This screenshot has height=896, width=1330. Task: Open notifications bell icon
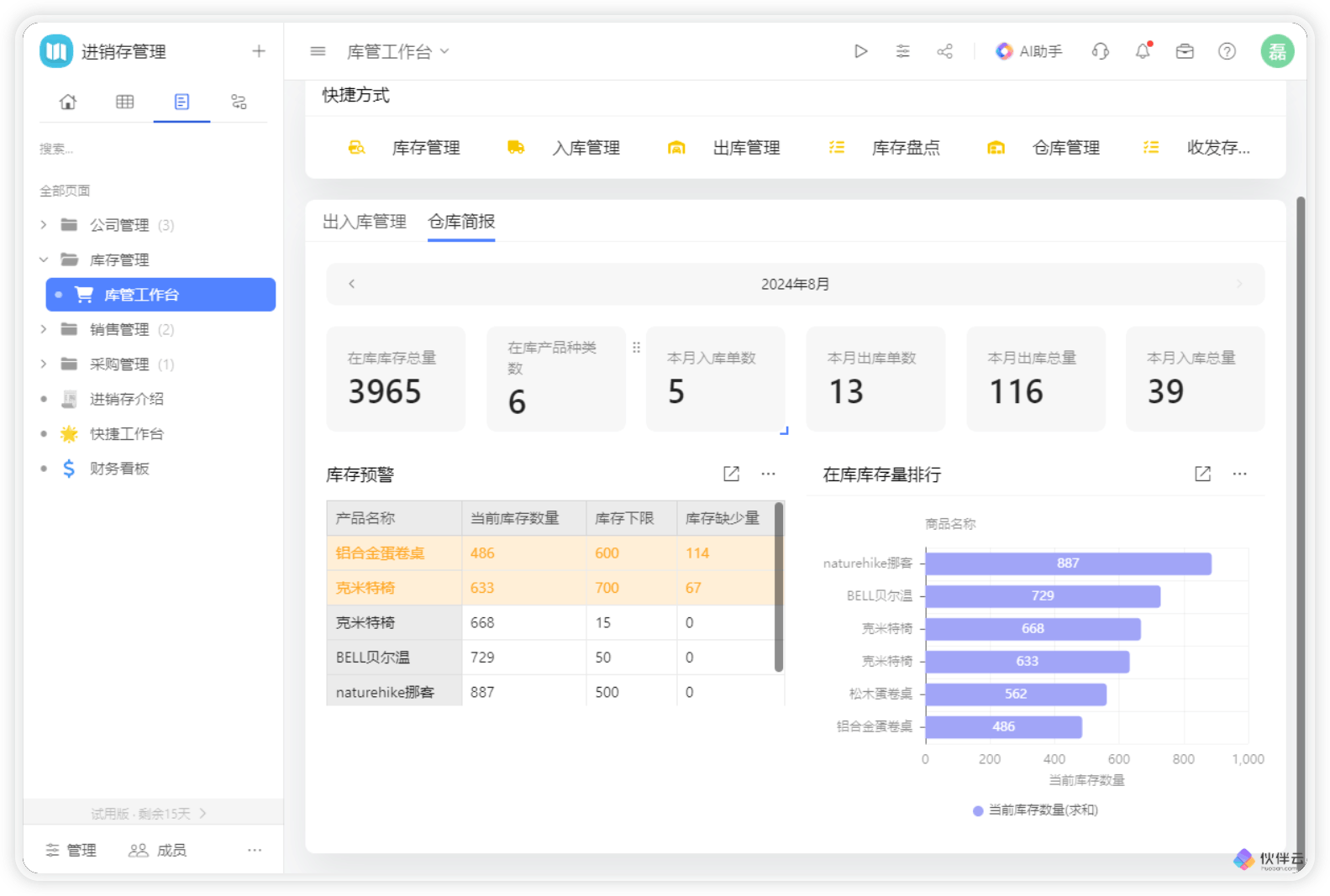coord(1143,51)
